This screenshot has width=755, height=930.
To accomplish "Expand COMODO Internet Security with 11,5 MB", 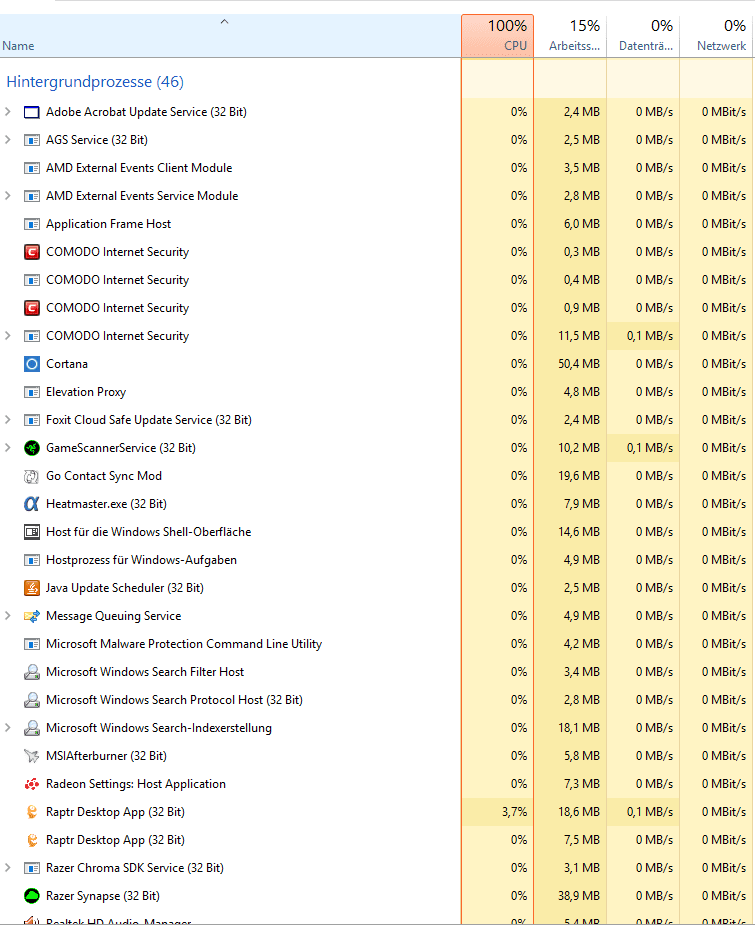I will pos(8,336).
